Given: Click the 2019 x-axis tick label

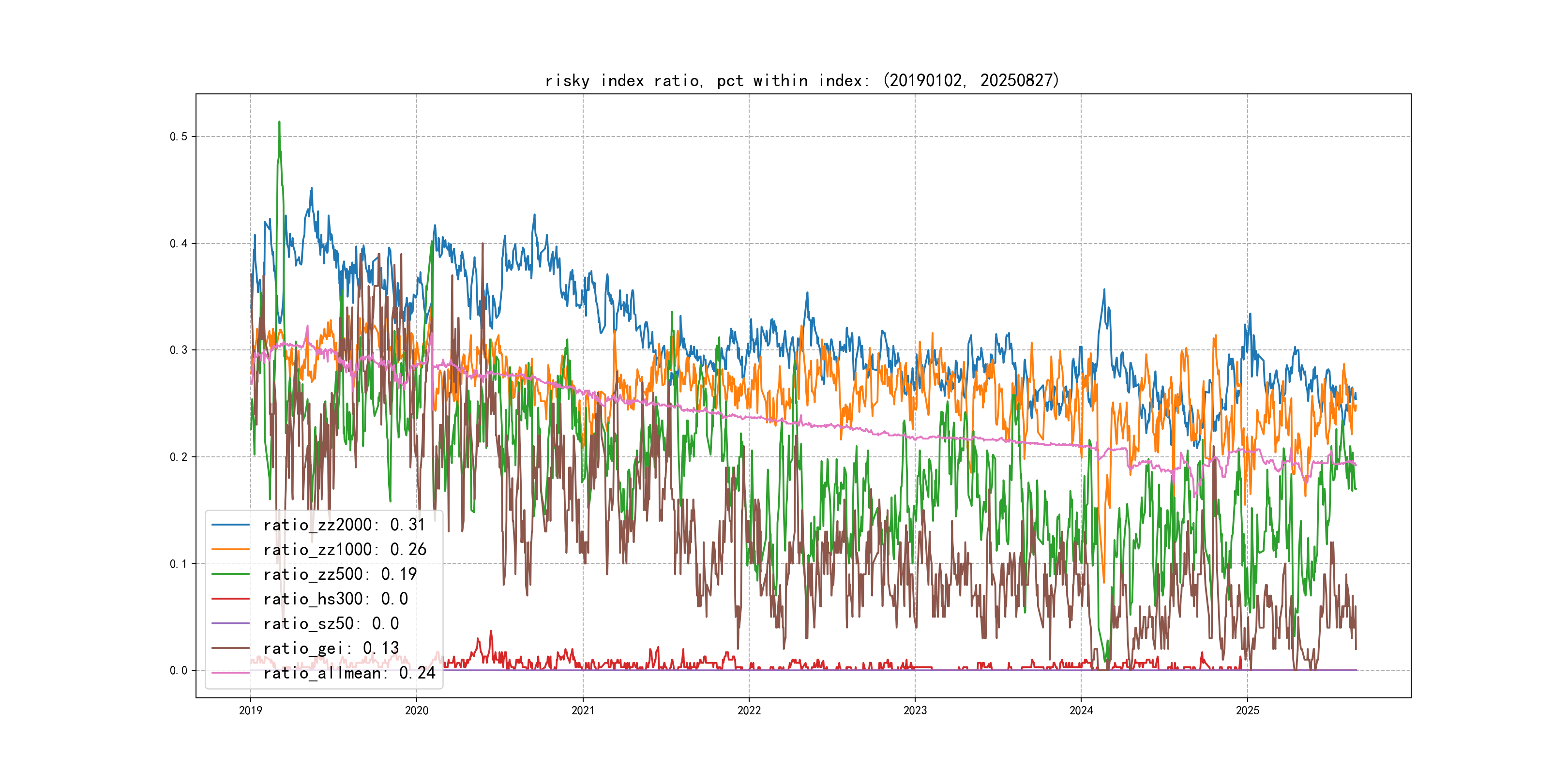Looking at the screenshot, I should 250,710.
